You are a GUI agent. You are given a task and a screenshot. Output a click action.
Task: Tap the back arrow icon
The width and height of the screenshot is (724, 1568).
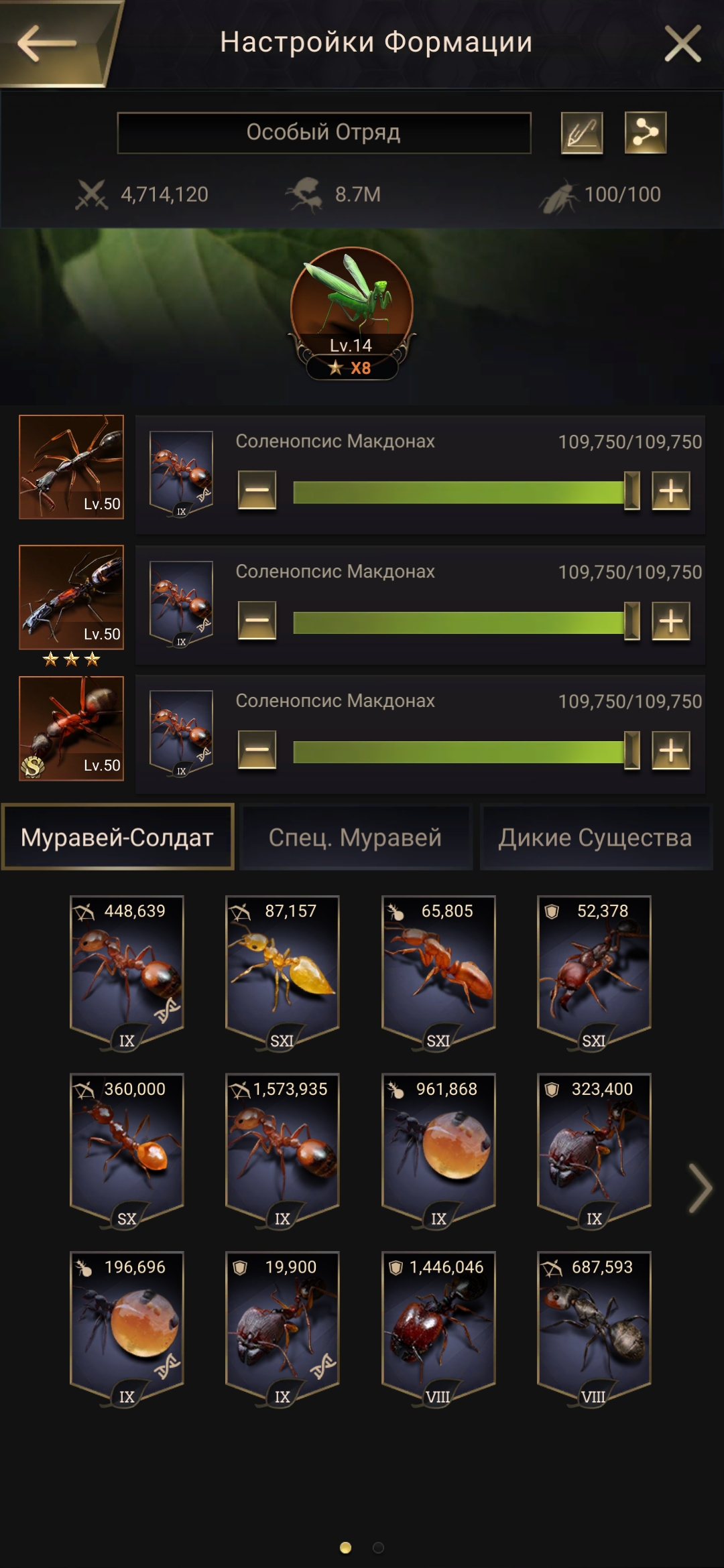pos(47,44)
